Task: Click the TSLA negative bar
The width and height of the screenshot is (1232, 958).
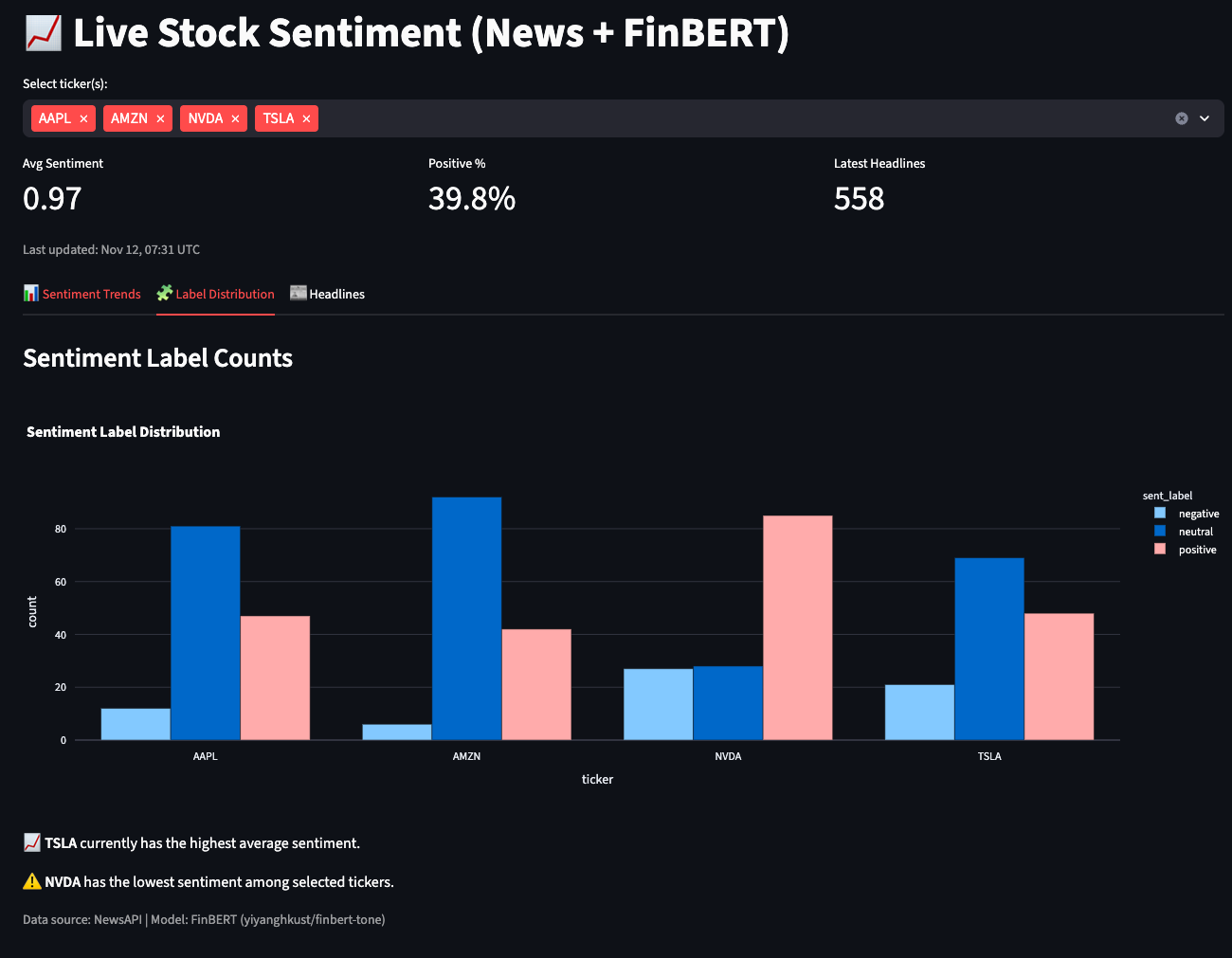Action: [919, 712]
